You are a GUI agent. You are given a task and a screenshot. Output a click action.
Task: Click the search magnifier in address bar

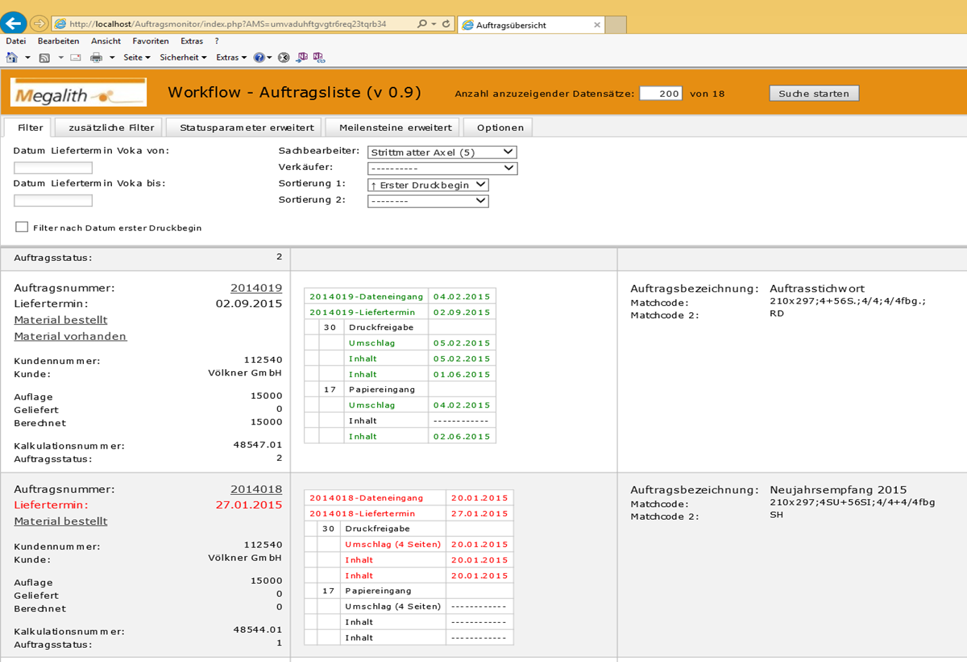[x=422, y=24]
